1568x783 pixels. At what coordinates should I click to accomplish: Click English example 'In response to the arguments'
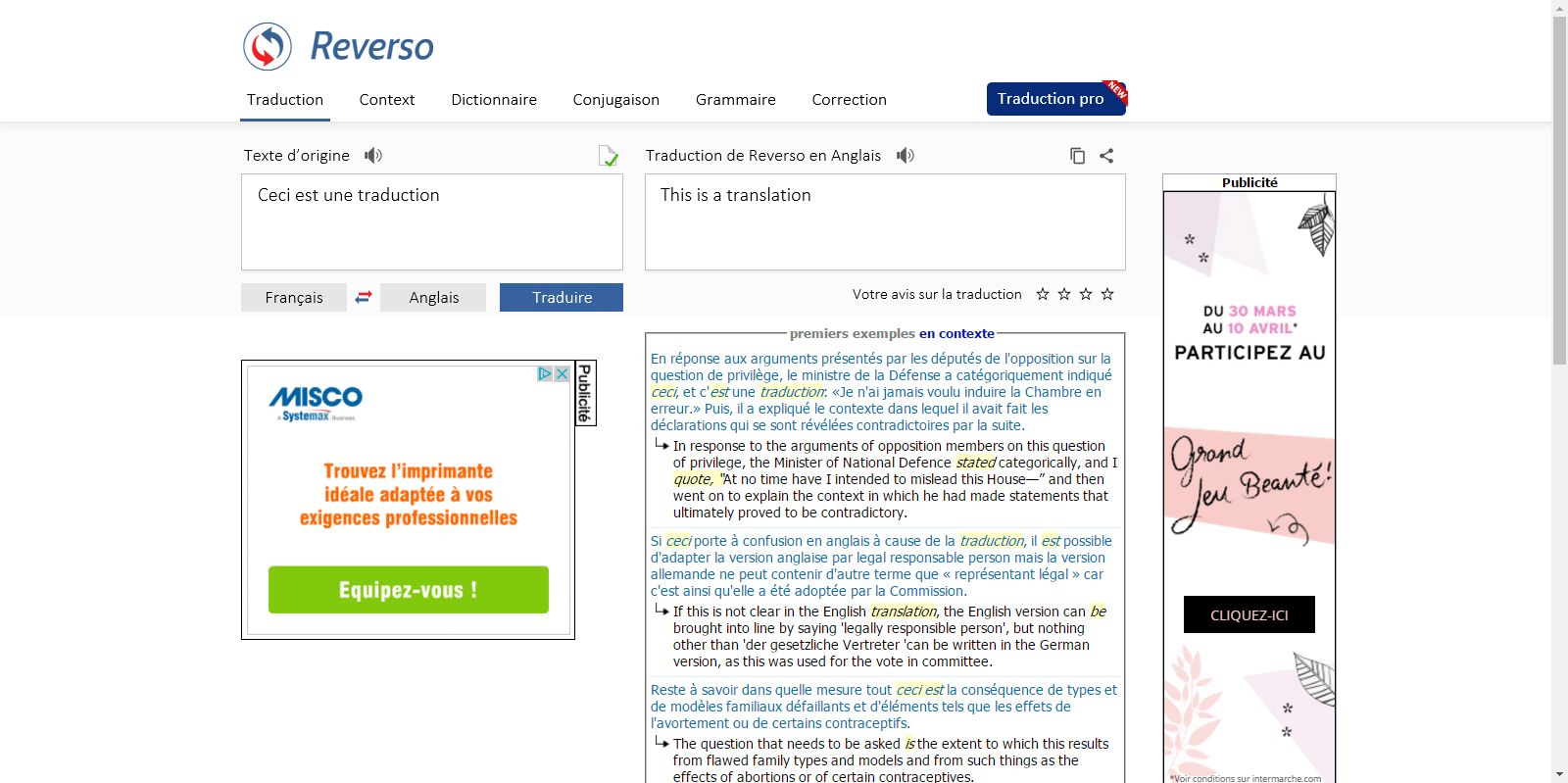click(x=895, y=479)
